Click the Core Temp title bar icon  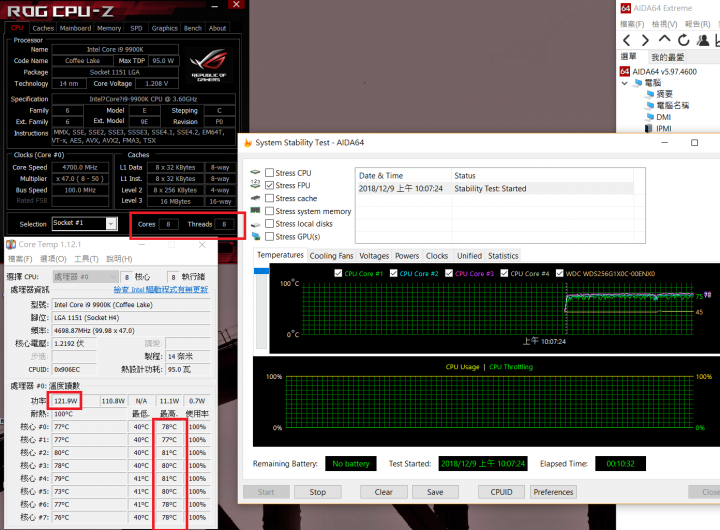(x=11, y=244)
